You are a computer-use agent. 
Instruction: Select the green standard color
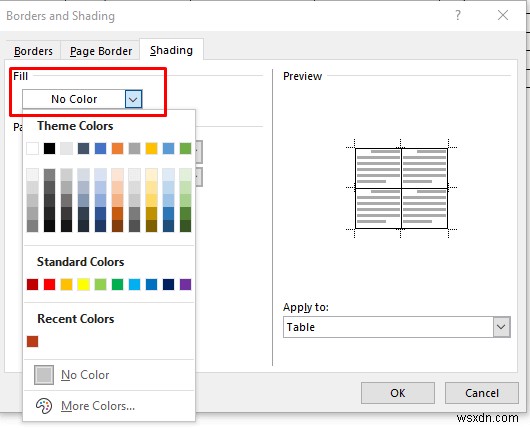point(117,284)
